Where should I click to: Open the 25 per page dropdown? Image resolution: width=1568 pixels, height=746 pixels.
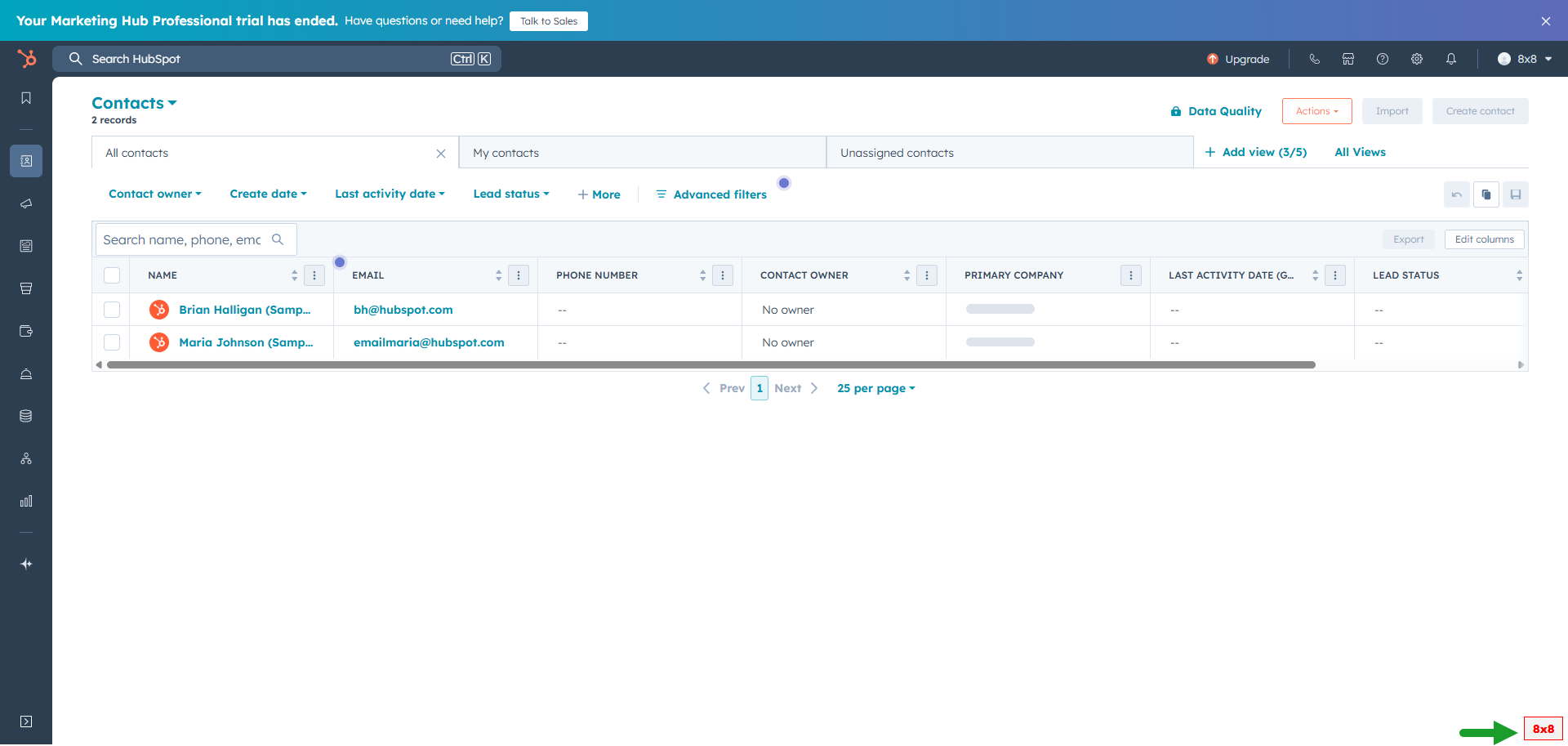click(876, 388)
